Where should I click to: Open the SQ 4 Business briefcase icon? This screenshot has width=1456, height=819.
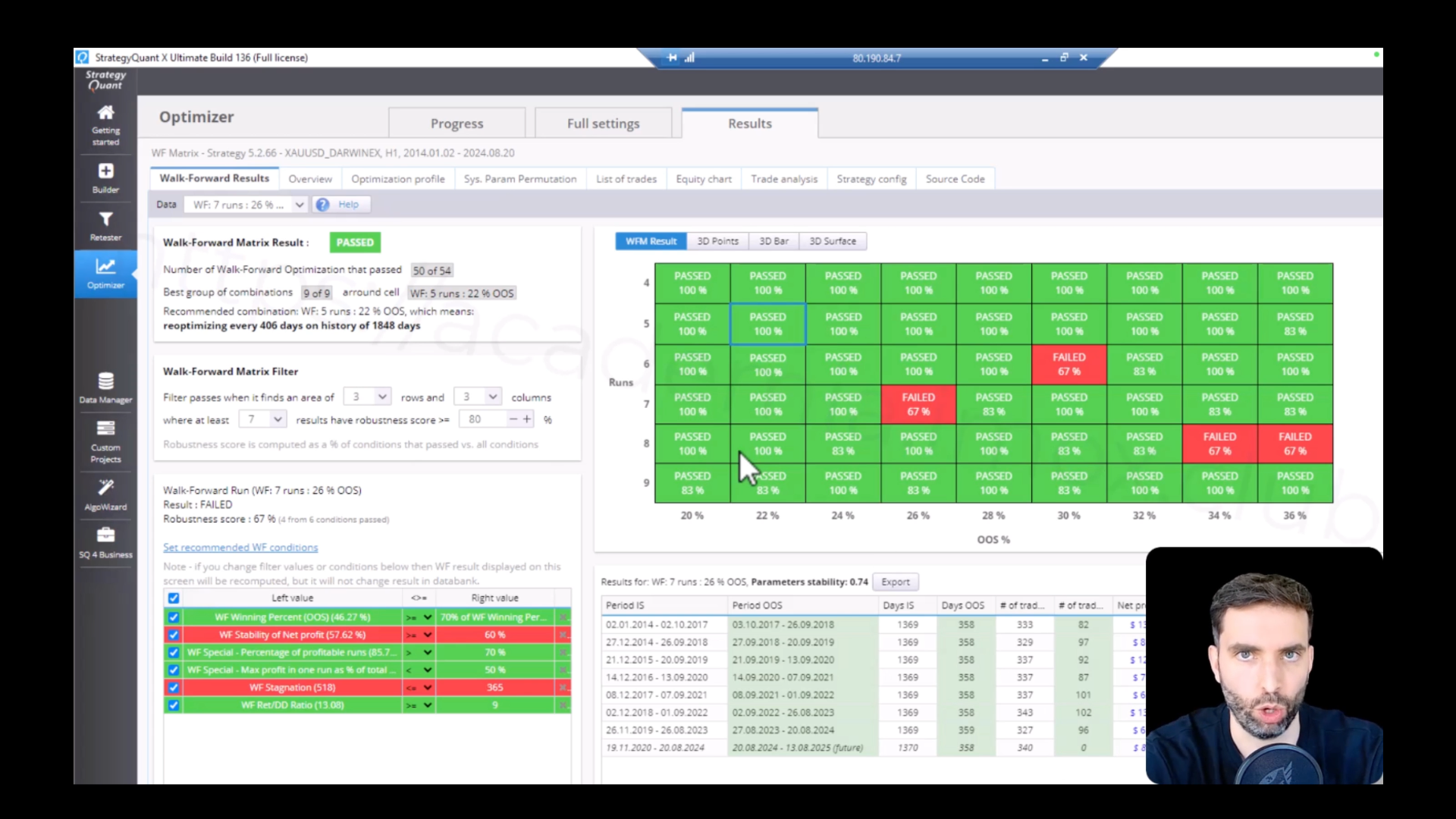pyautogui.click(x=105, y=535)
